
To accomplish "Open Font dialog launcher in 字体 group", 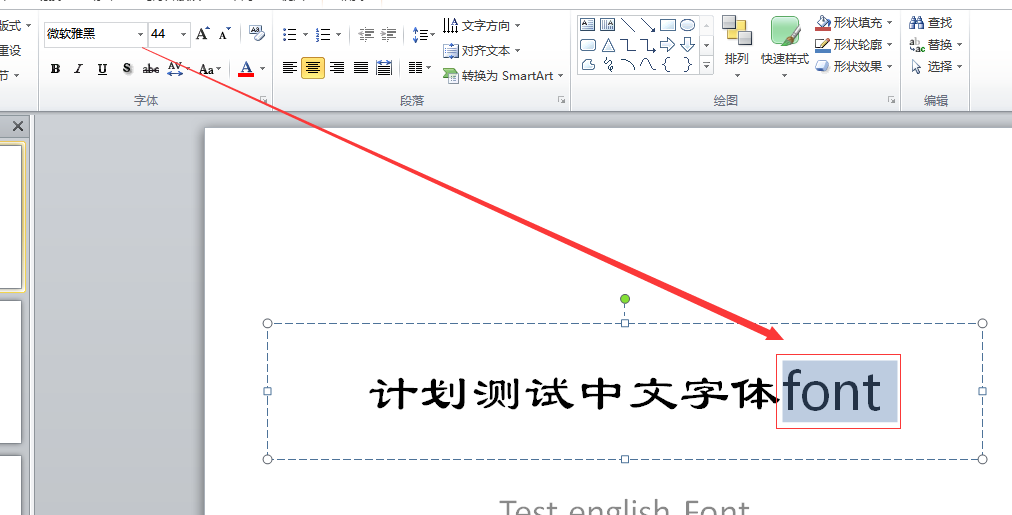I will (x=263, y=100).
